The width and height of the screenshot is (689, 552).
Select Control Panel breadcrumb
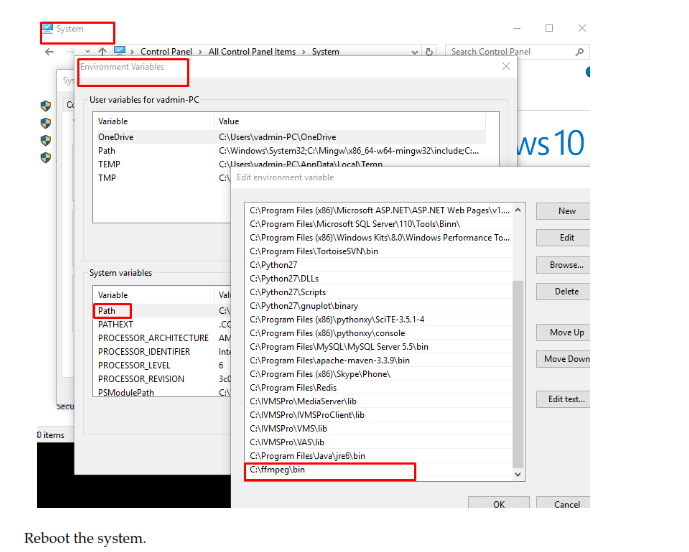(x=166, y=52)
